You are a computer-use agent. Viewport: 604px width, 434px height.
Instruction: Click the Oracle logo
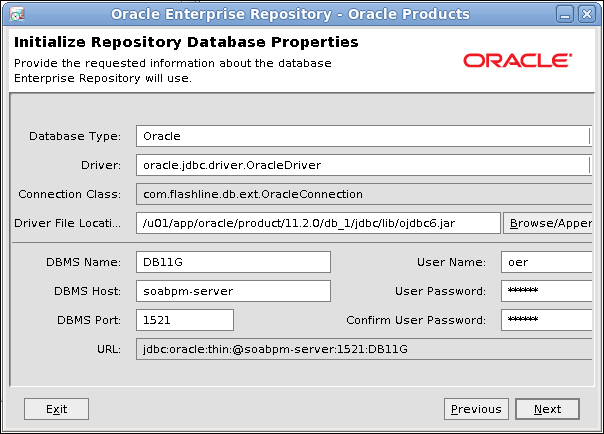tap(517, 60)
